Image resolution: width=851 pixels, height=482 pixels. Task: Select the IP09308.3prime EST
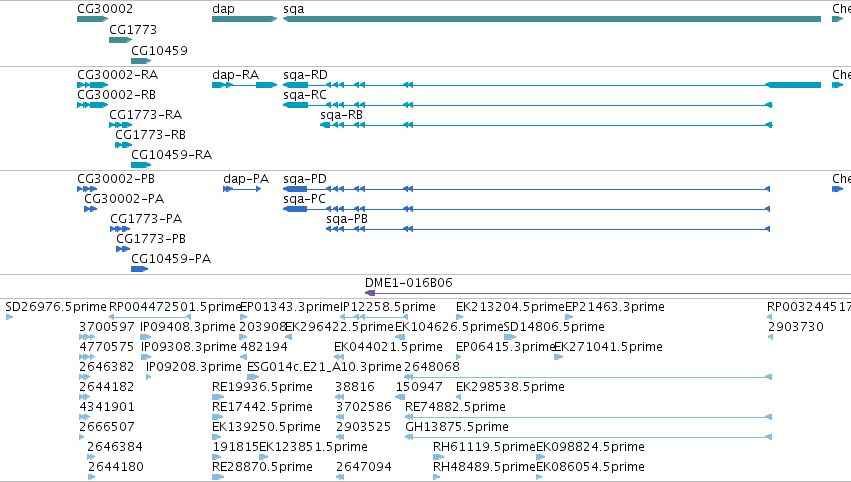(x=146, y=357)
